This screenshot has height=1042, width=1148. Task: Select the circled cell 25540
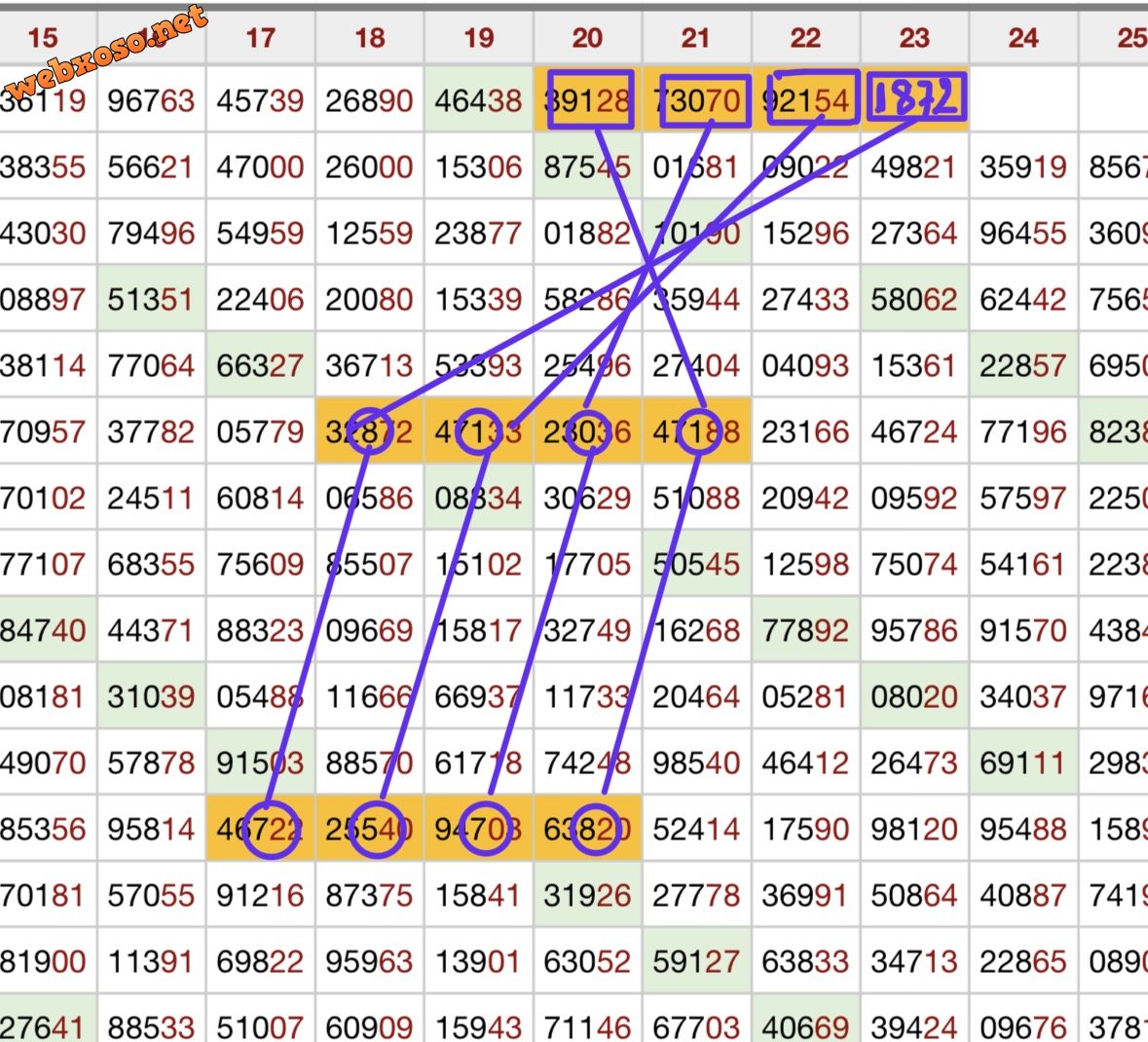coord(370,829)
